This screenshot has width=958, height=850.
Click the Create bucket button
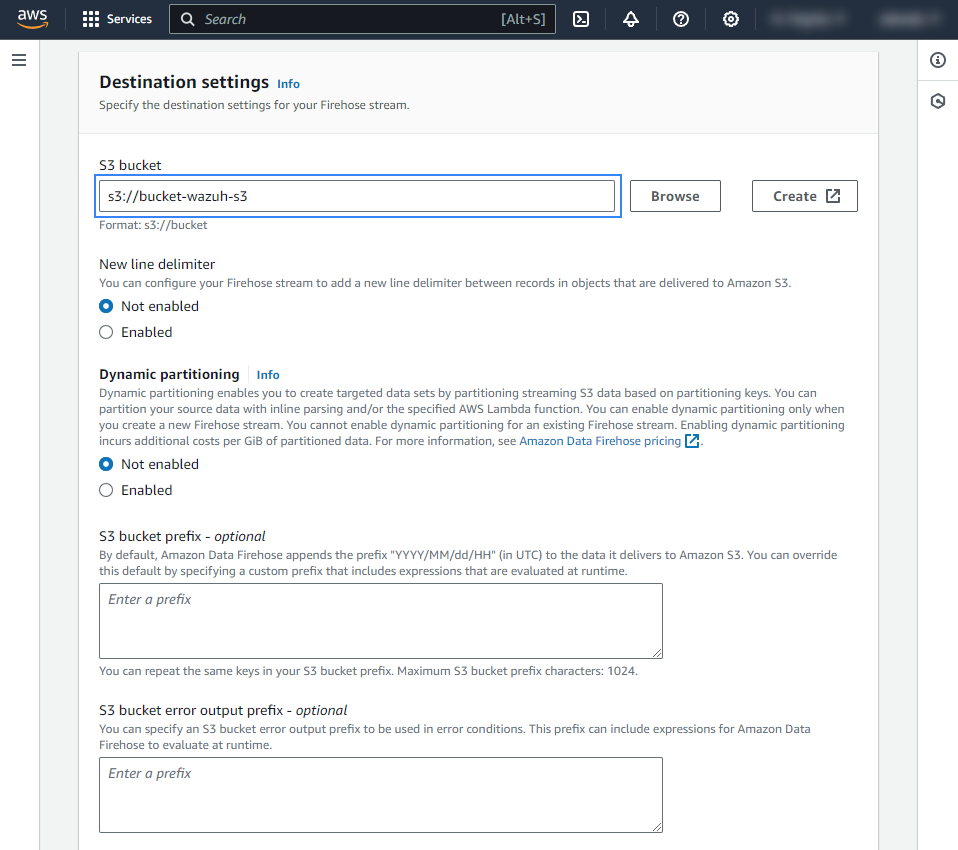pos(804,196)
